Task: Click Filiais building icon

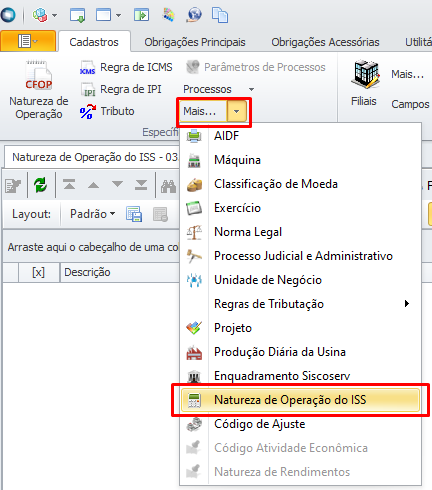Action: pos(365,74)
